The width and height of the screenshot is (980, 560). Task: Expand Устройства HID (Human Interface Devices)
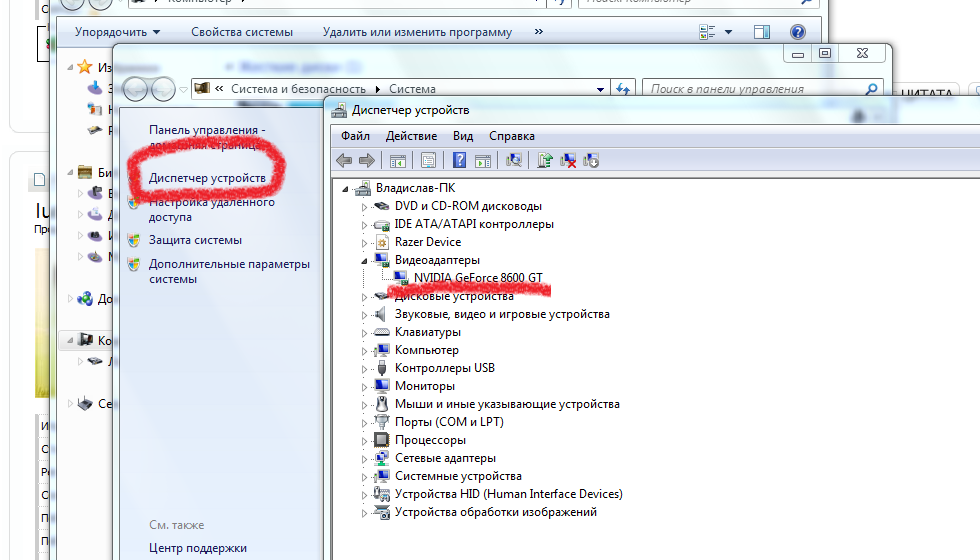click(x=364, y=495)
